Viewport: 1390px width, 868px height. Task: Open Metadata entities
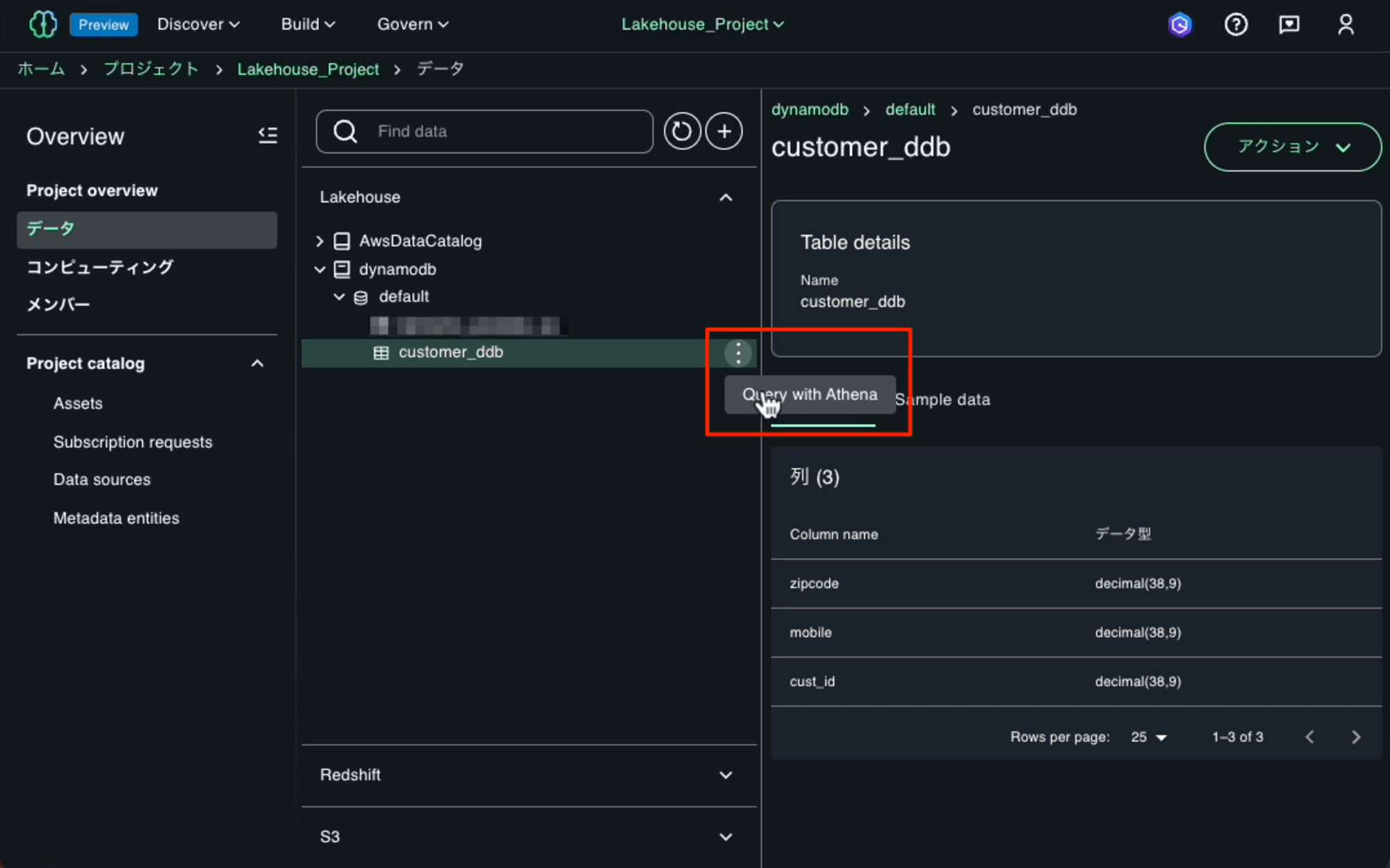(116, 518)
